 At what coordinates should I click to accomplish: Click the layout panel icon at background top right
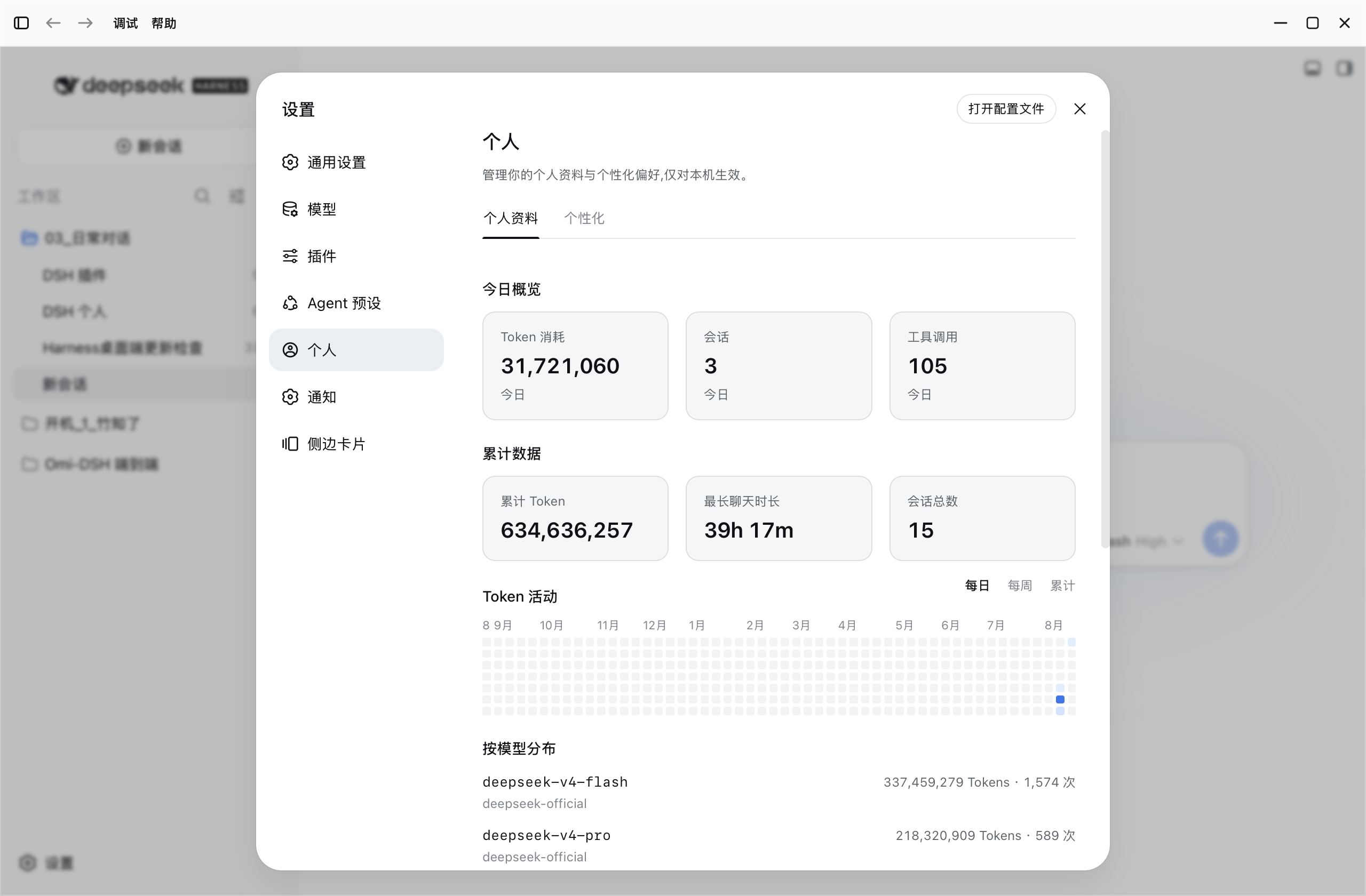[1313, 68]
